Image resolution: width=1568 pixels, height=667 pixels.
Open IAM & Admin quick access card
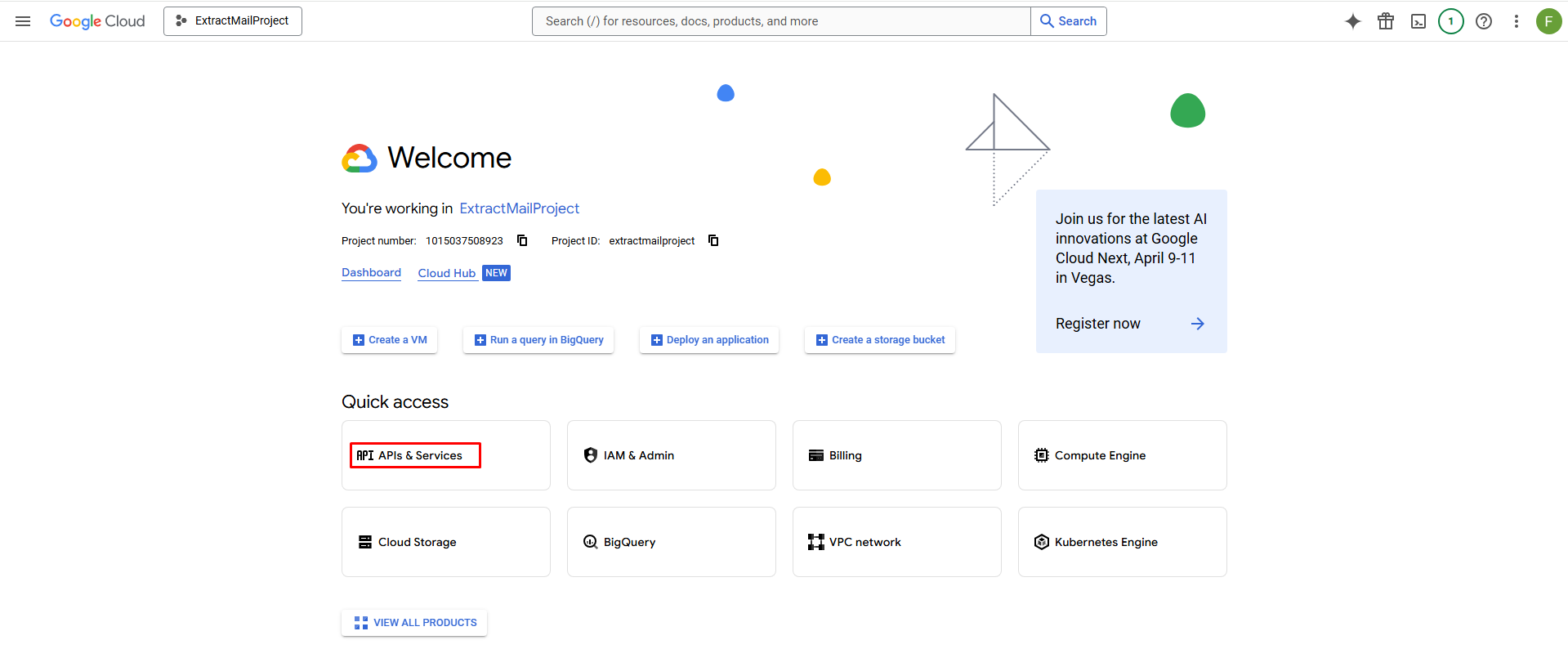click(672, 455)
